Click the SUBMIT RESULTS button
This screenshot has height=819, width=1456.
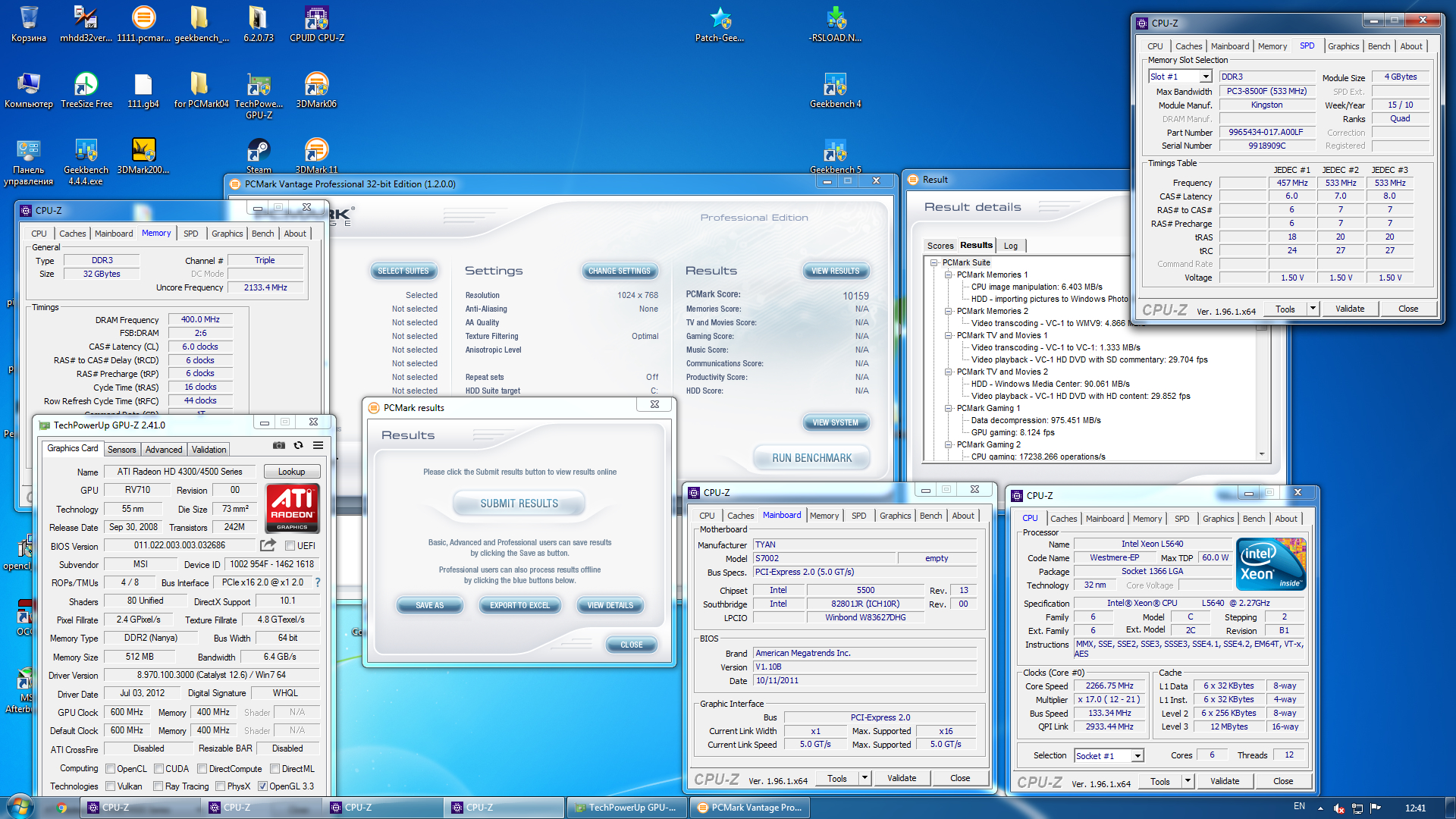click(x=519, y=504)
